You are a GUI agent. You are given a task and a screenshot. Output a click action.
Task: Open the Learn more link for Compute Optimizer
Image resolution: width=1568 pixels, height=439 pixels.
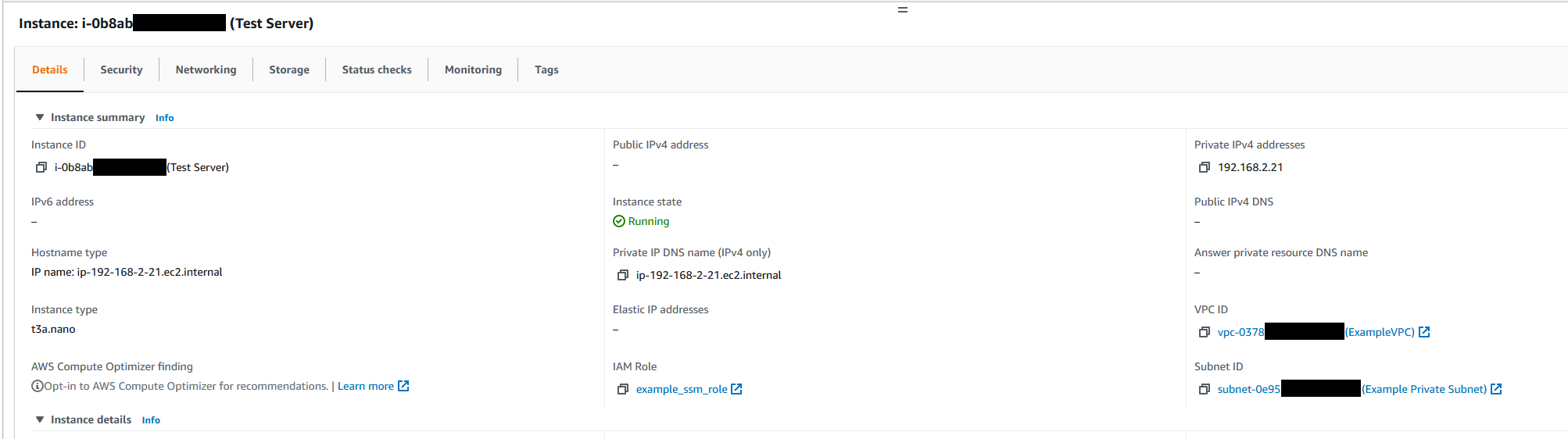366,386
